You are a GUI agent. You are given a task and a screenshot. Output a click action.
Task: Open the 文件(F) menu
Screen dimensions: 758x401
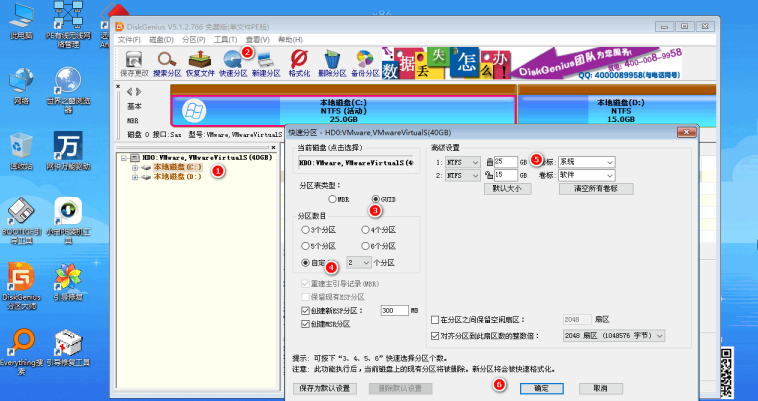(x=129, y=40)
